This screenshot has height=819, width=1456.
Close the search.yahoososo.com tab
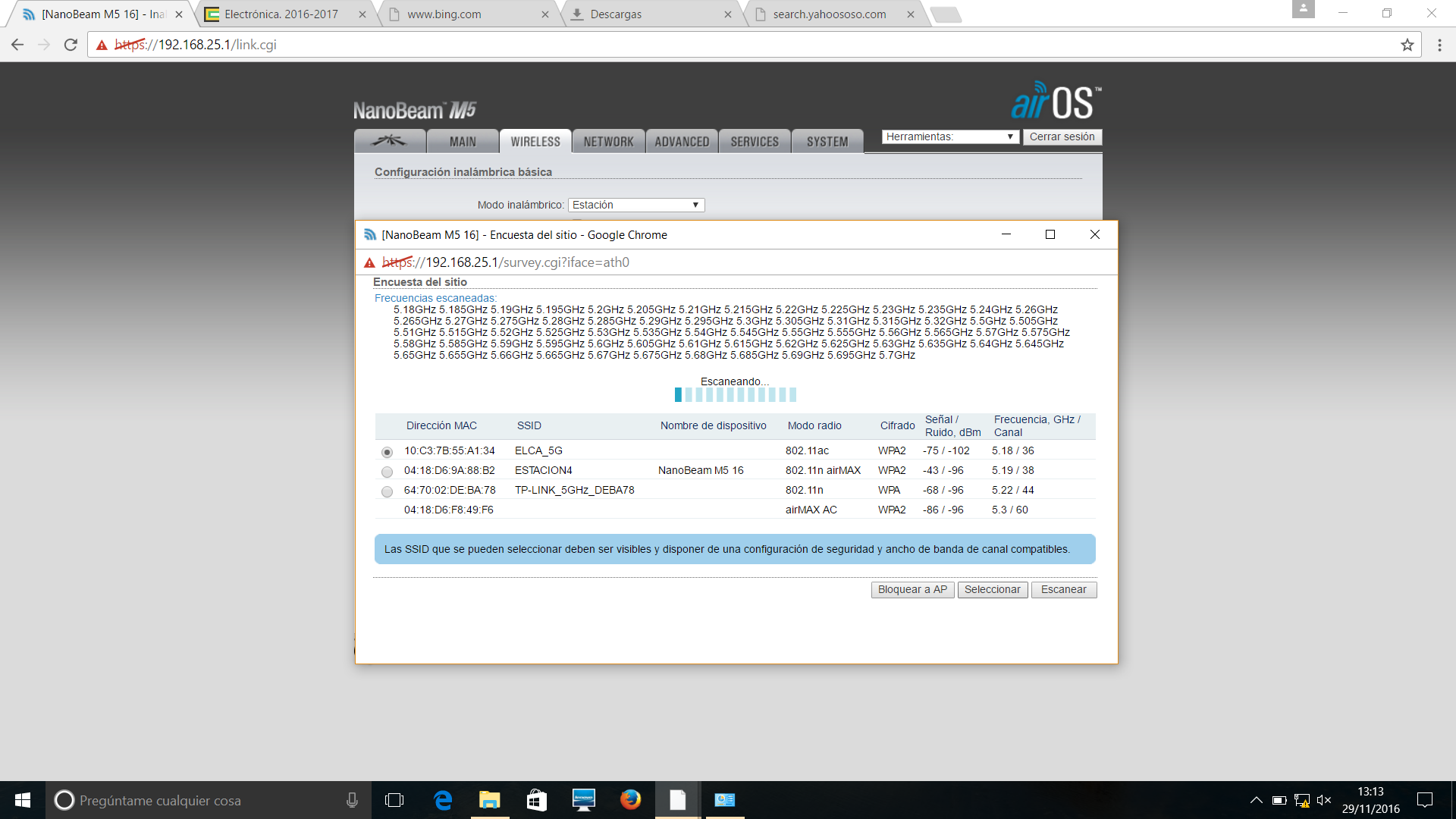pos(911,14)
